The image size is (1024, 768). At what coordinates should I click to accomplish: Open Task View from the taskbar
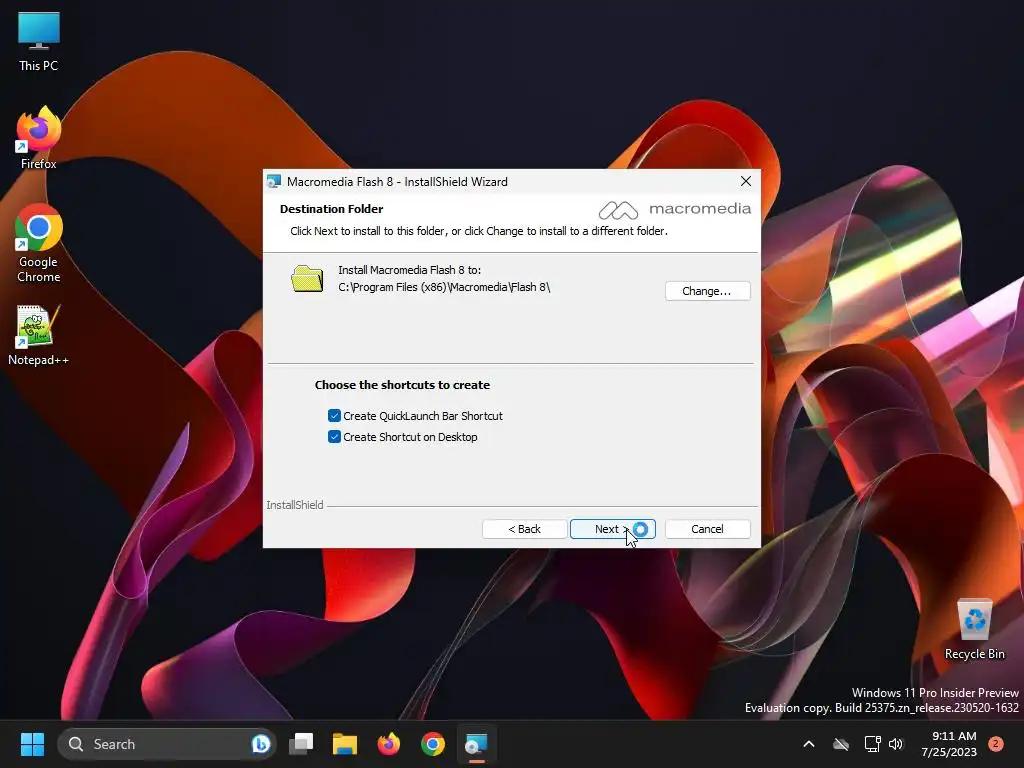pos(301,744)
